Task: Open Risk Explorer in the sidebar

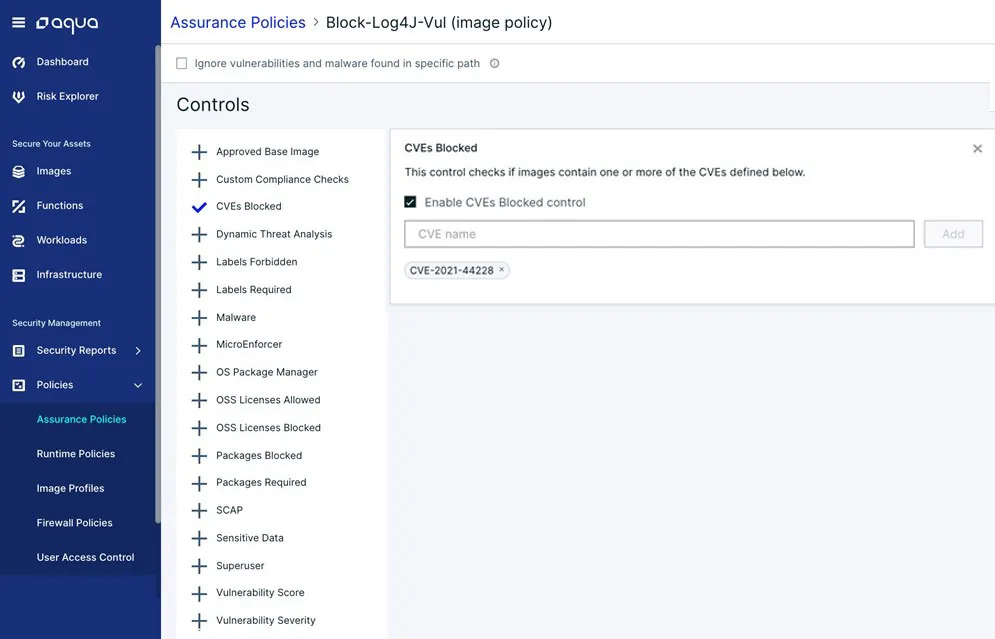Action: 67,96
